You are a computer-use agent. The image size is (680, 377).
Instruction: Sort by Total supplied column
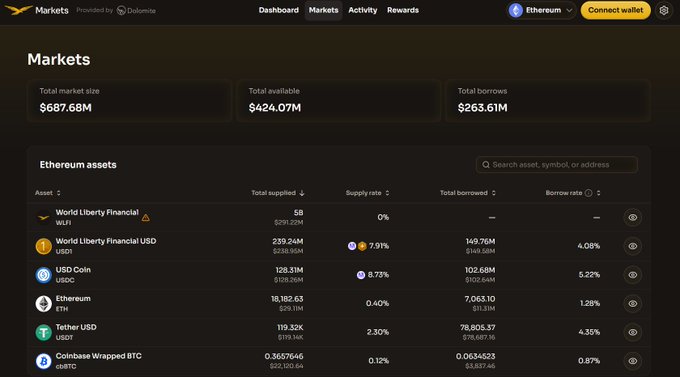coord(278,193)
